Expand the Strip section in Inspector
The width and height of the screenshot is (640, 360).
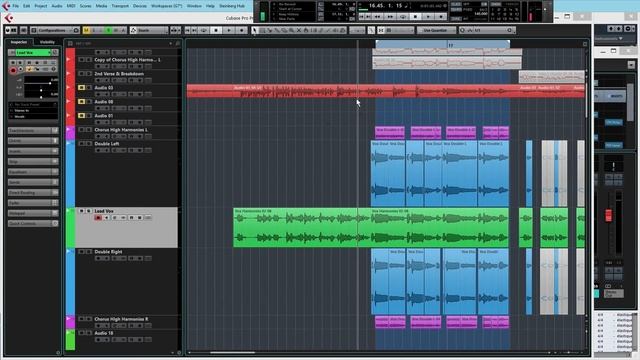pyautogui.click(x=33, y=162)
